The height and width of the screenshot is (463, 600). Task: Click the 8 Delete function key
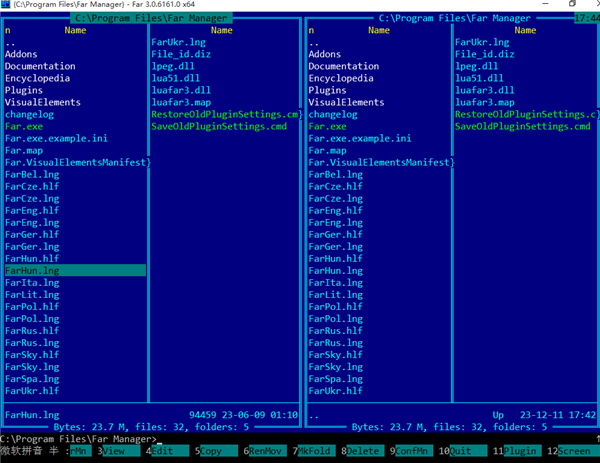click(x=364, y=451)
